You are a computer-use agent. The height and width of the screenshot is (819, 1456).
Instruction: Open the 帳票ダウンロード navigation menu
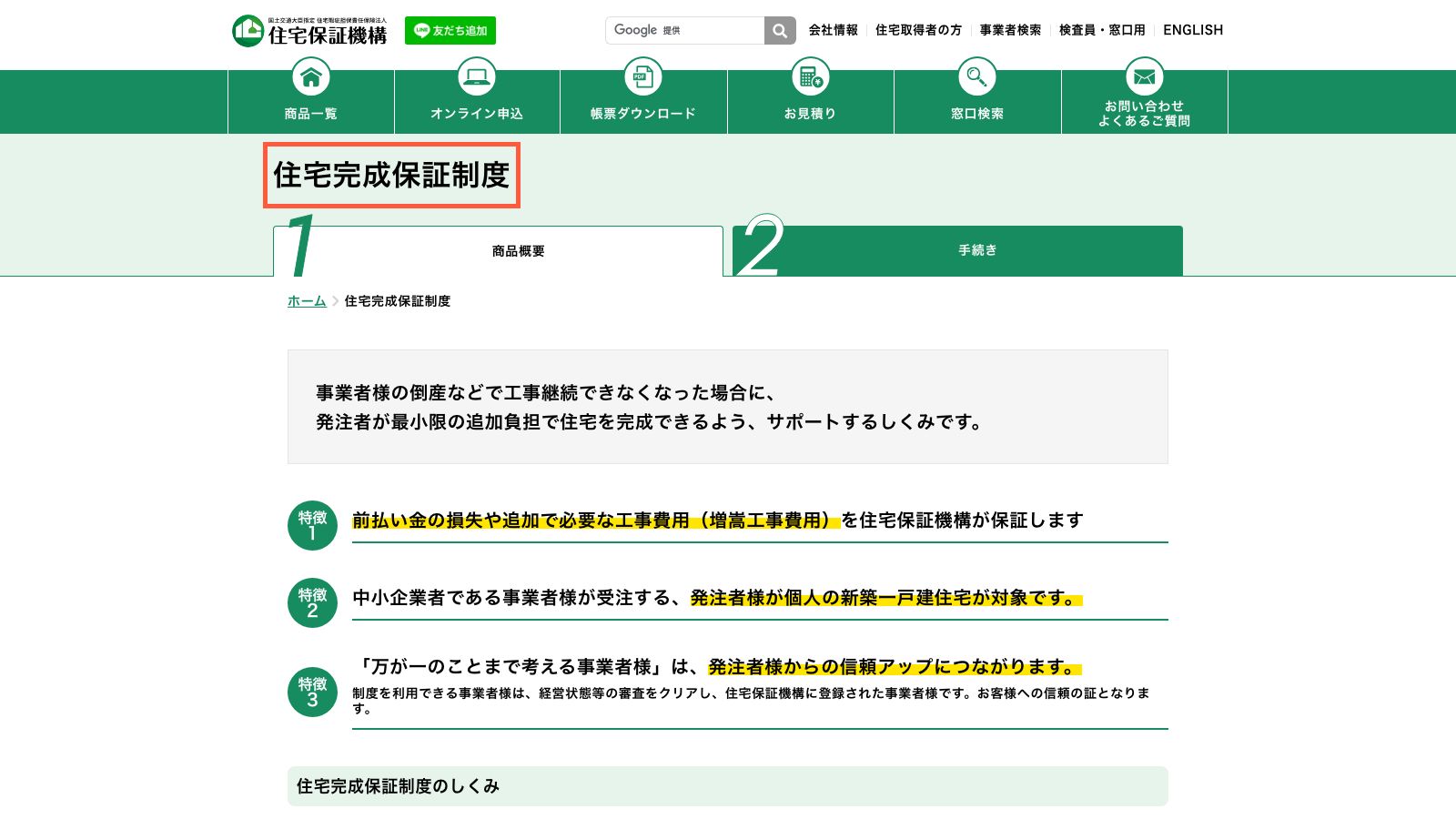[x=643, y=114]
